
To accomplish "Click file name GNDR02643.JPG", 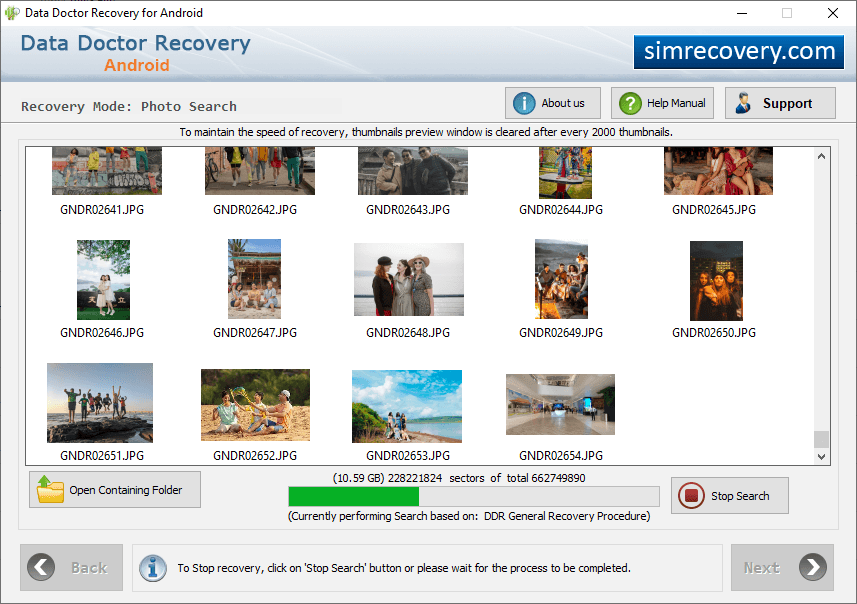I will tap(408, 210).
